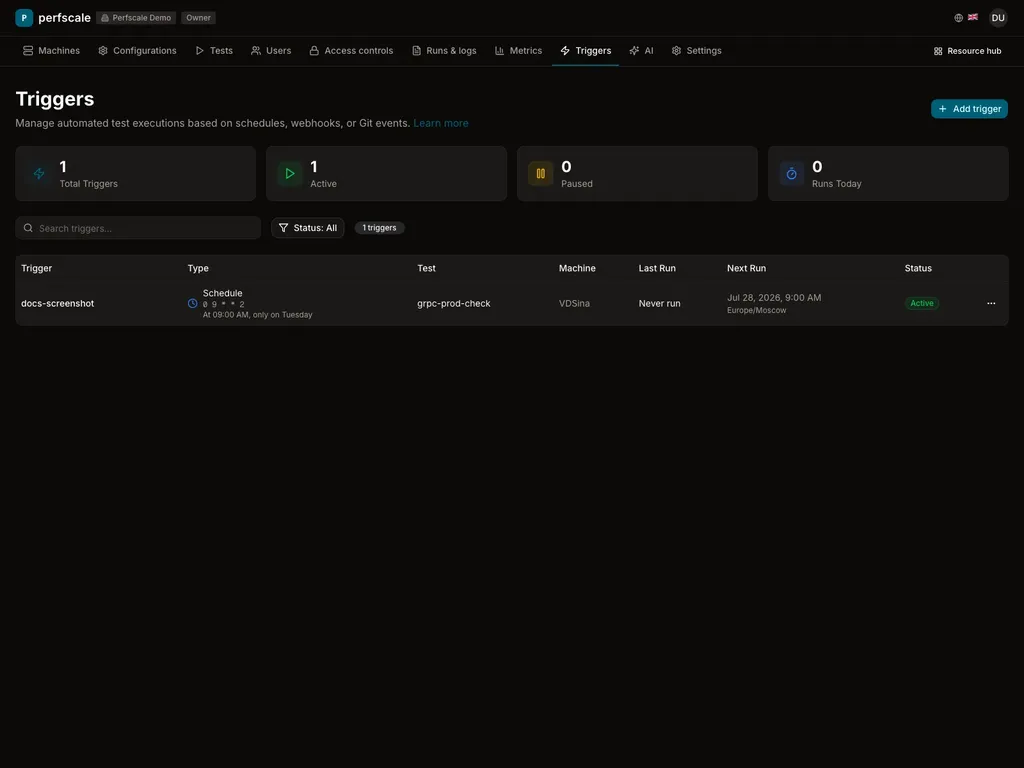This screenshot has height=768, width=1024.
Task: Click the clock icon beside Schedule type
Action: [193, 303]
